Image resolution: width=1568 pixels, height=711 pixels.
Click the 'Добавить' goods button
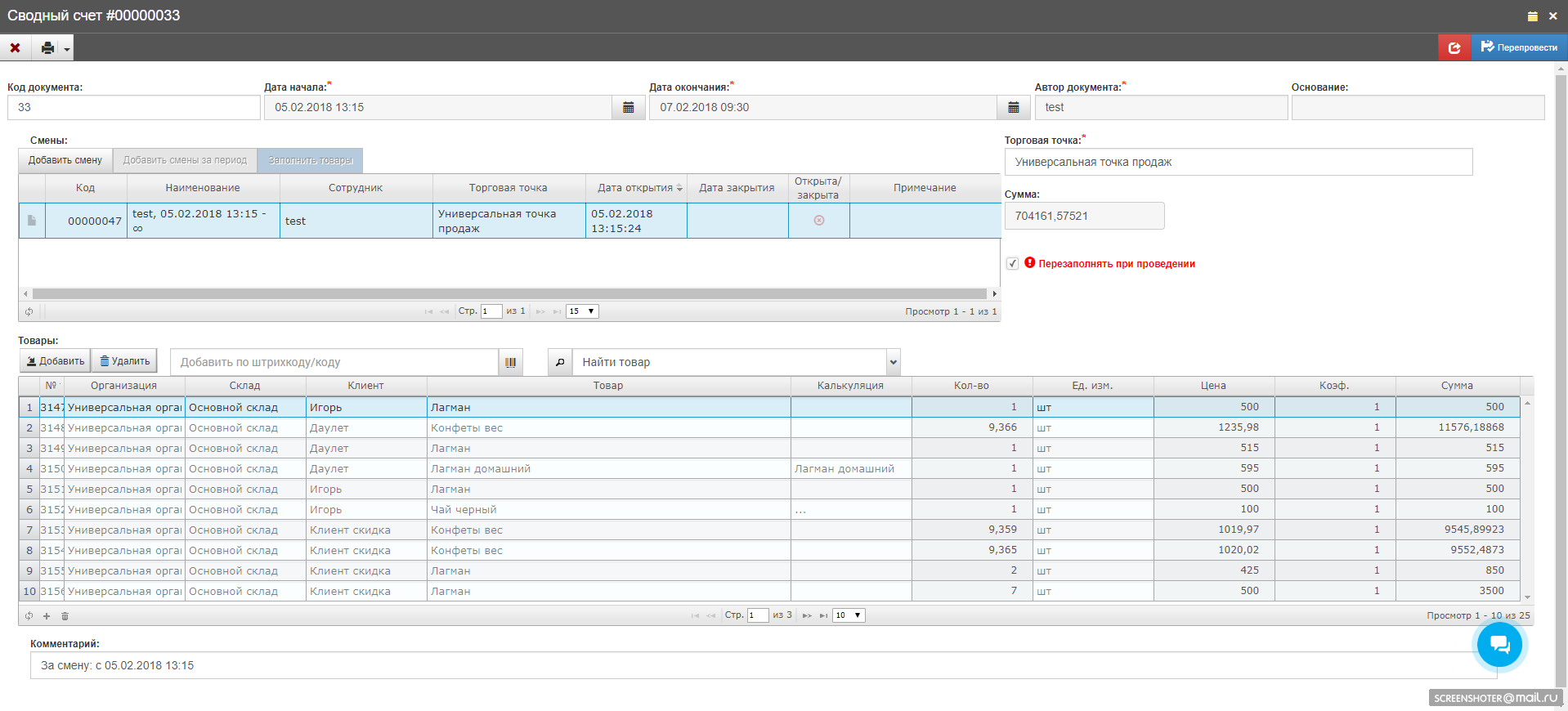click(x=55, y=361)
